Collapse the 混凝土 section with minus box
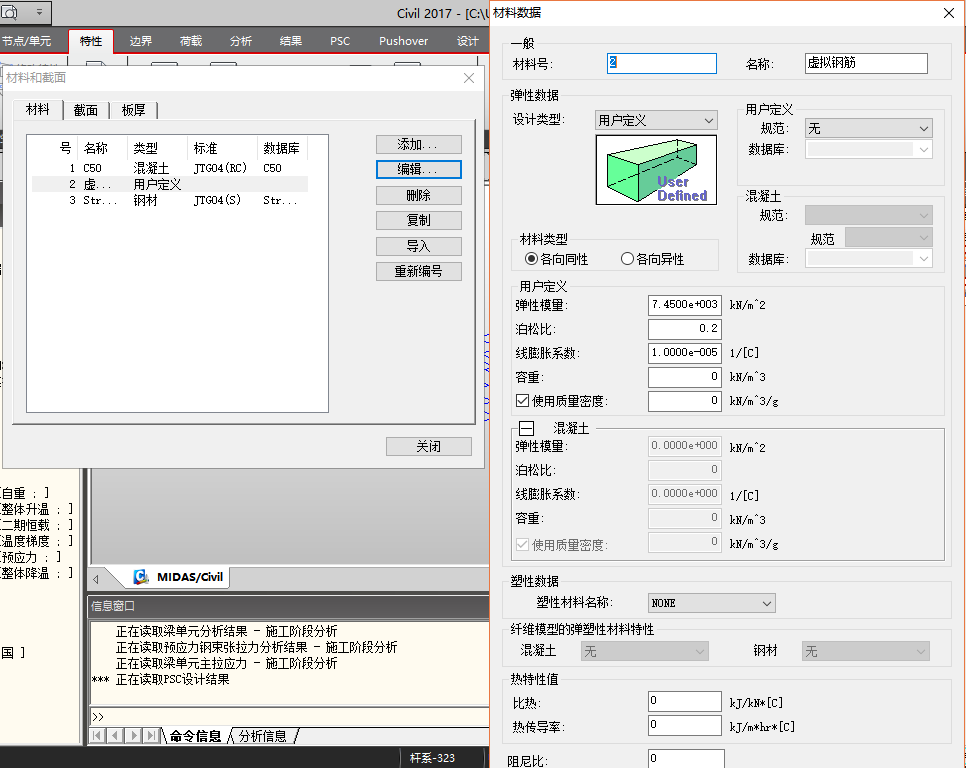Viewport: 966px width, 768px height. (x=526, y=428)
